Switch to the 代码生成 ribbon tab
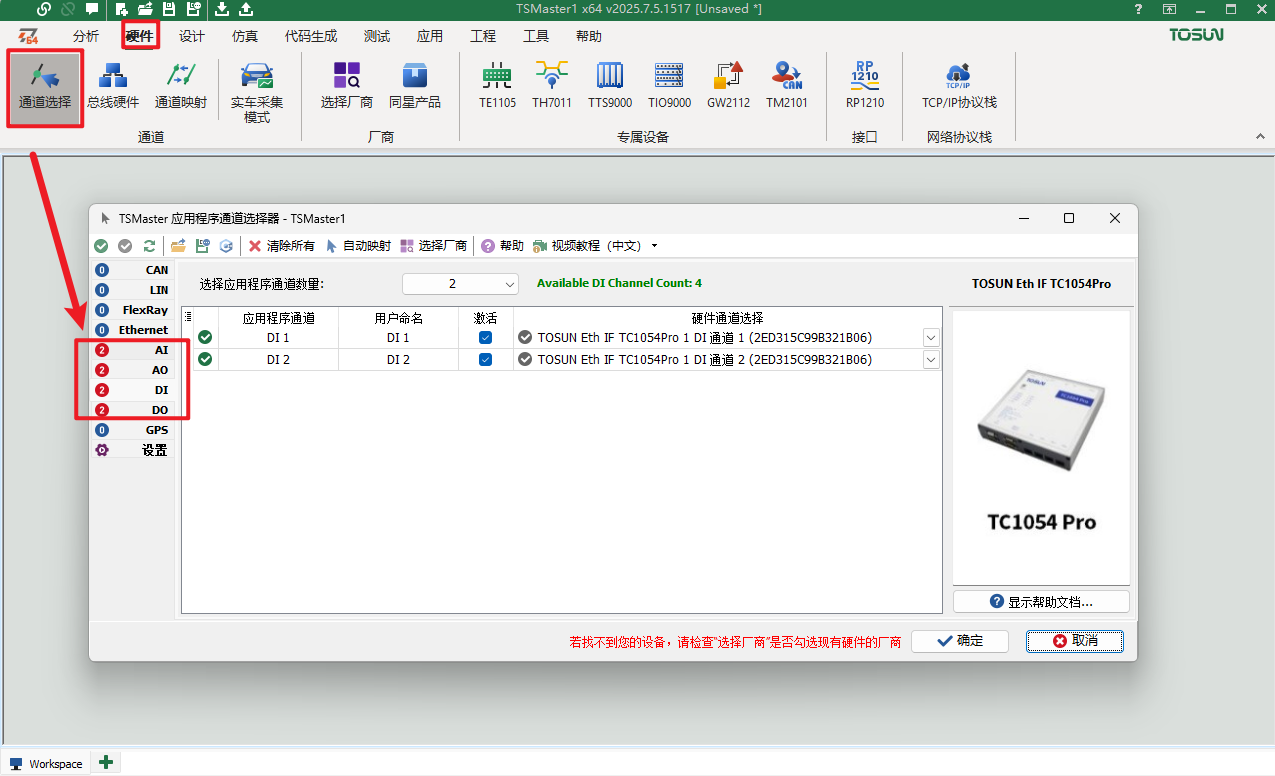 click(x=311, y=36)
